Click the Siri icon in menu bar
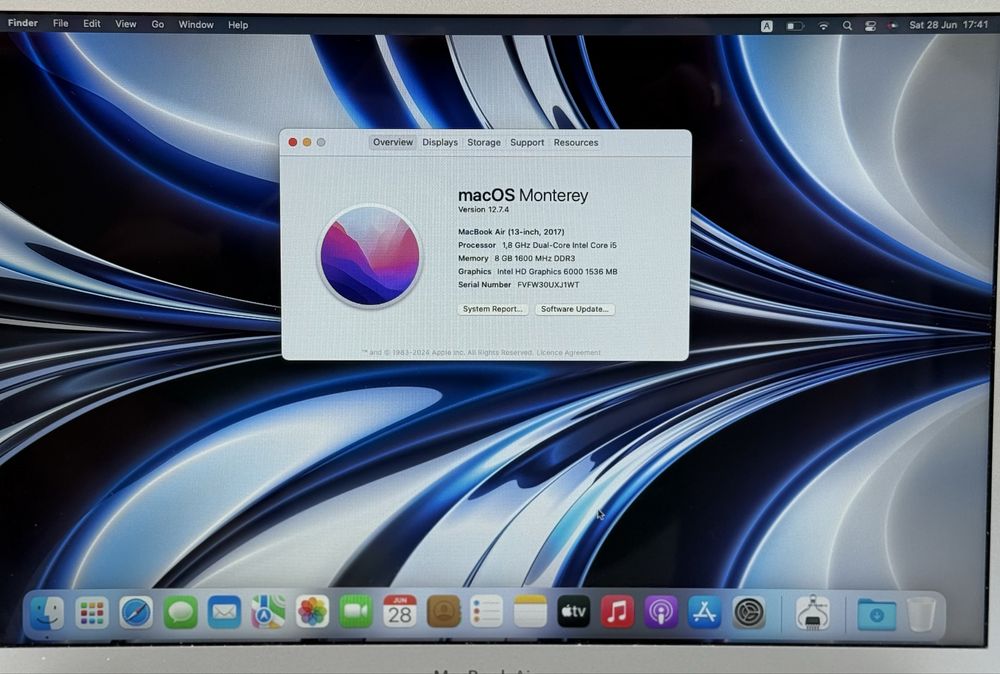Viewport: 1000px width, 674px height. [893, 26]
